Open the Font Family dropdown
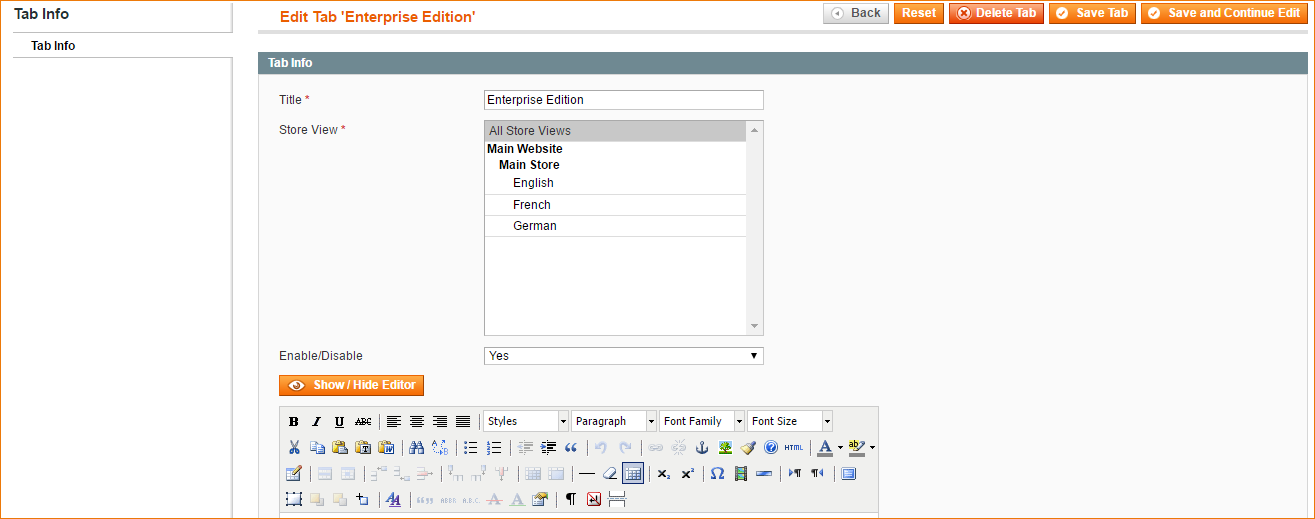The width and height of the screenshot is (1315, 519). (x=702, y=422)
